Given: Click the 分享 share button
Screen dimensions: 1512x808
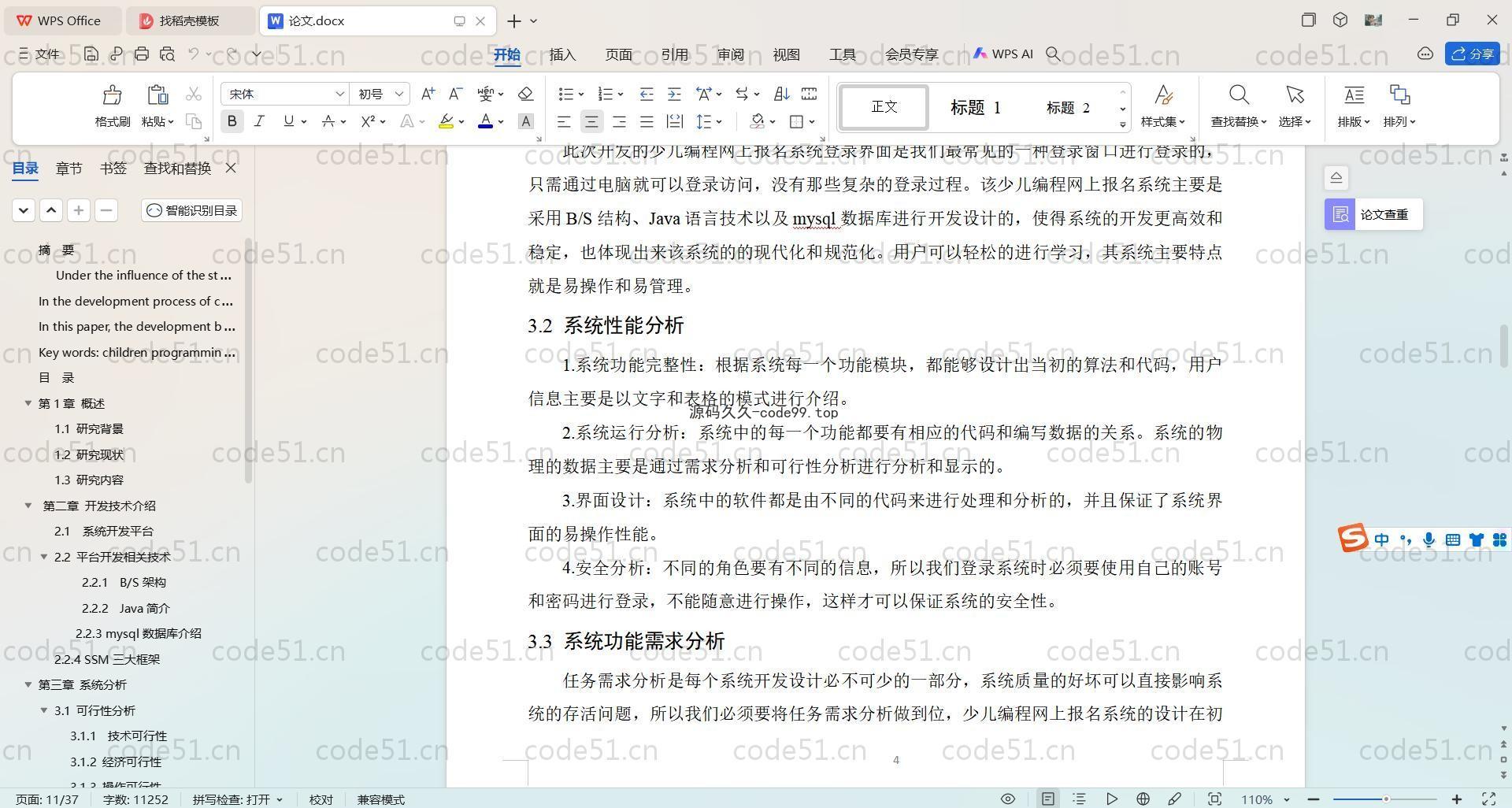Looking at the screenshot, I should coord(1472,54).
